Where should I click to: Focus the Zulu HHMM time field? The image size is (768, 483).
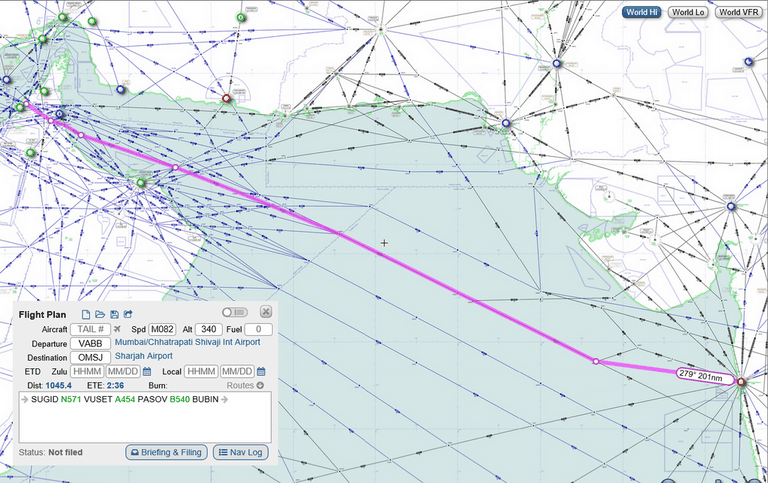[87, 372]
